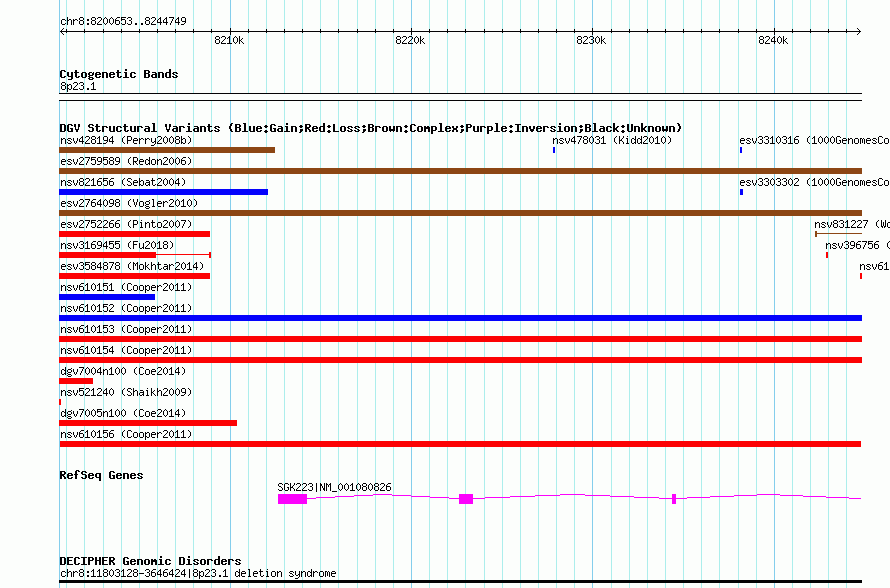Click the red bar of dgv7005n100

coord(148,423)
